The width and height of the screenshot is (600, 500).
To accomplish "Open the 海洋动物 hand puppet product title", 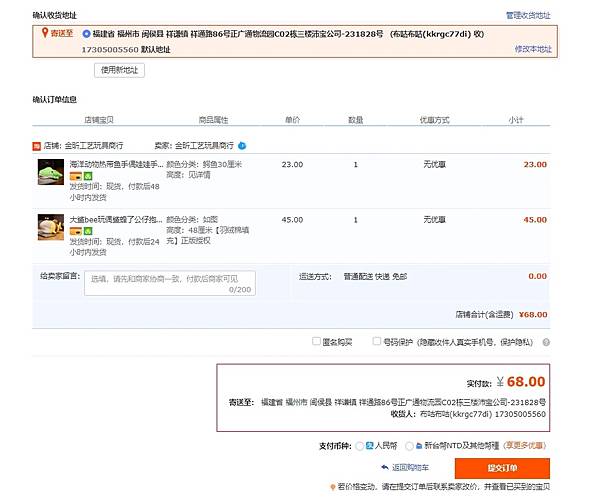I will (x=116, y=164).
